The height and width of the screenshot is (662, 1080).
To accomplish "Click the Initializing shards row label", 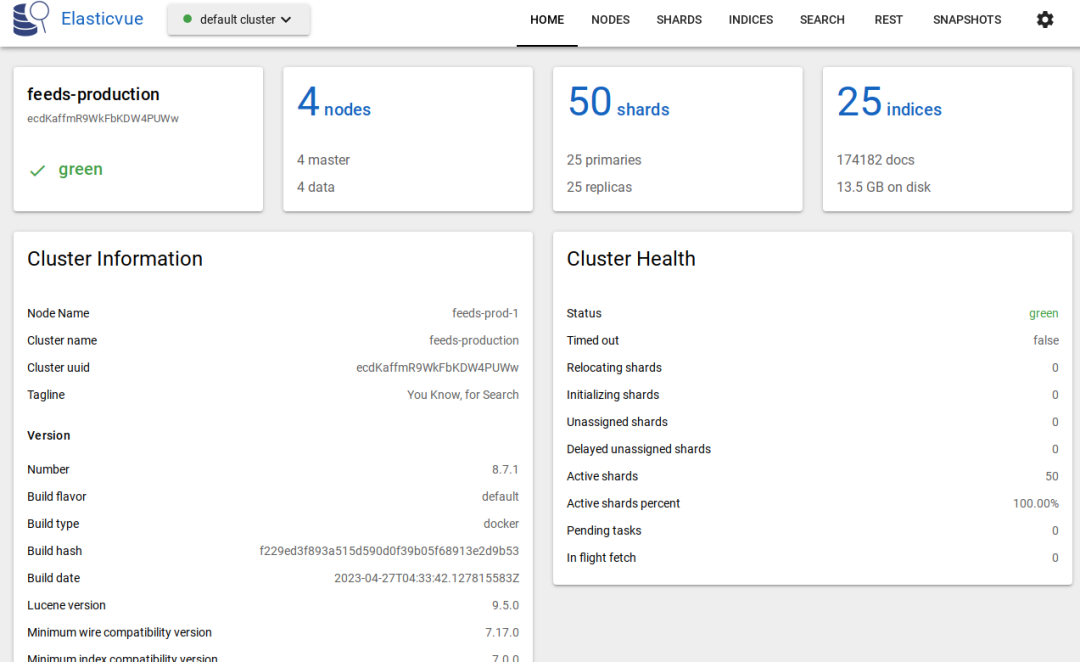I will pos(612,395).
